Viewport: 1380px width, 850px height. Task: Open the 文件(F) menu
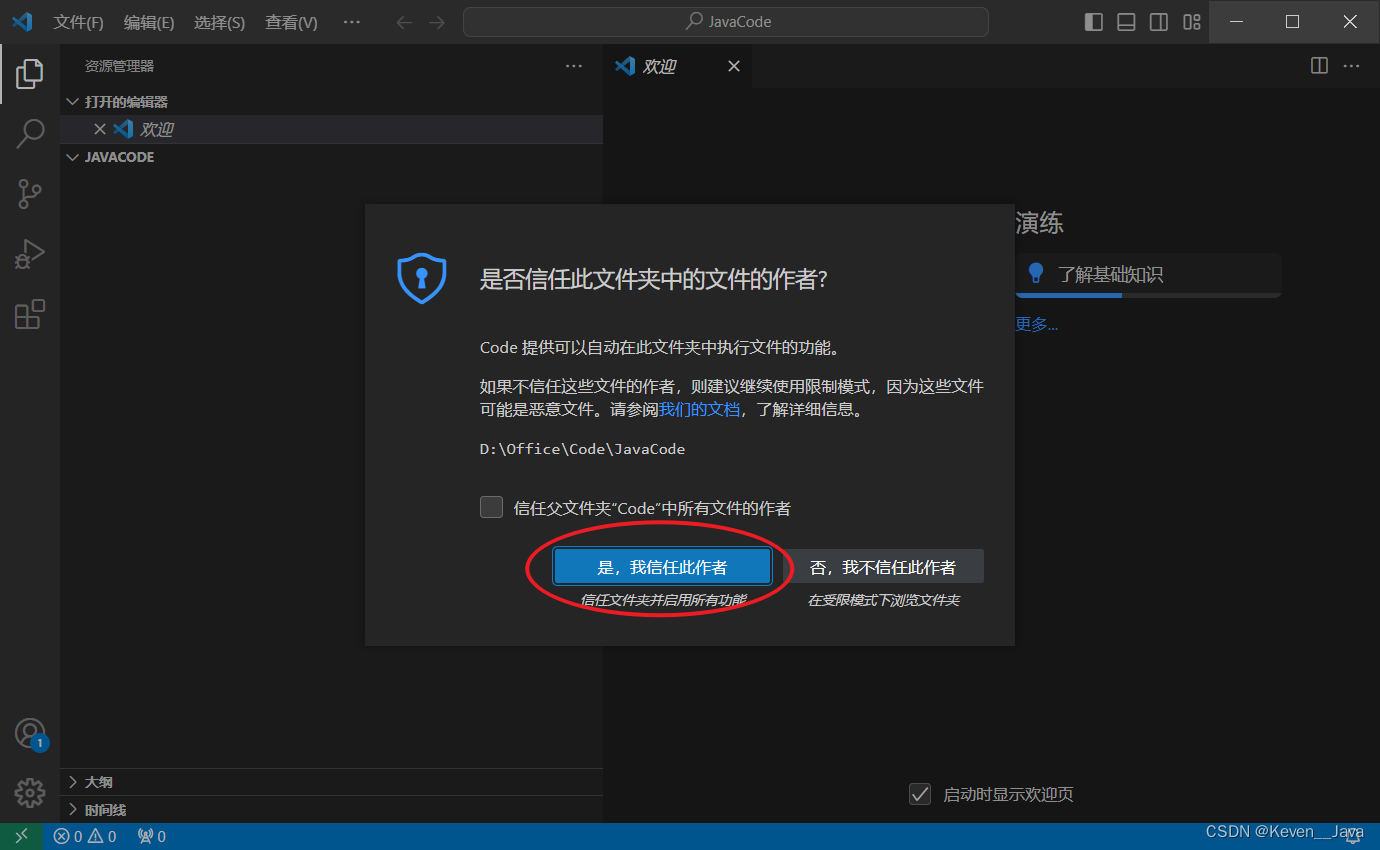pyautogui.click(x=78, y=22)
